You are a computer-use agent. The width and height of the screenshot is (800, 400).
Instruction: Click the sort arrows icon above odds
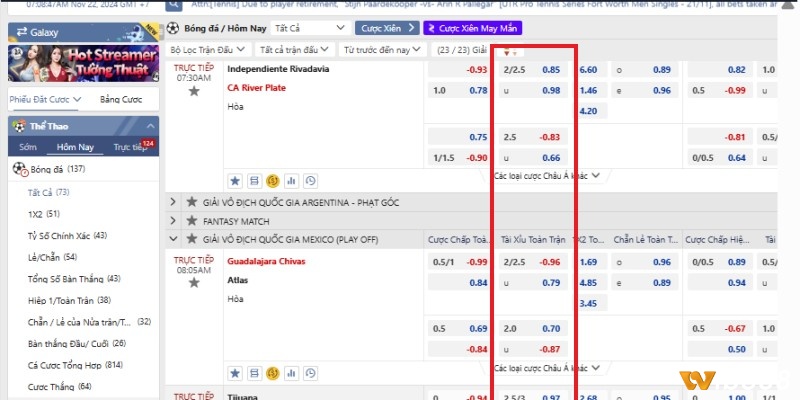point(510,53)
